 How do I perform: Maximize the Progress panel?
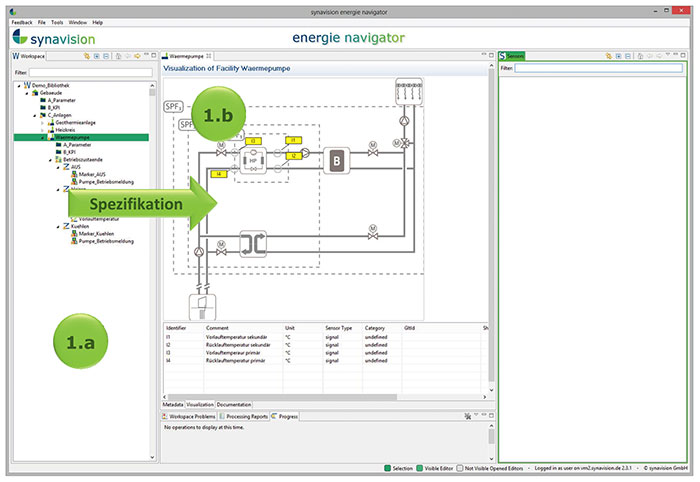click(491, 415)
